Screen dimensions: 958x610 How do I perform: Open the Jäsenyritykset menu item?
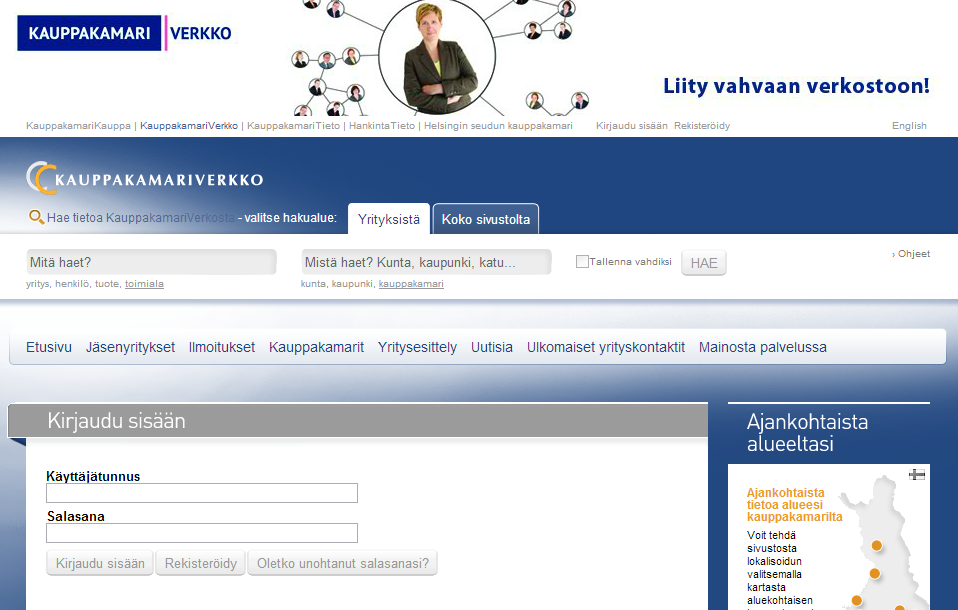click(130, 347)
